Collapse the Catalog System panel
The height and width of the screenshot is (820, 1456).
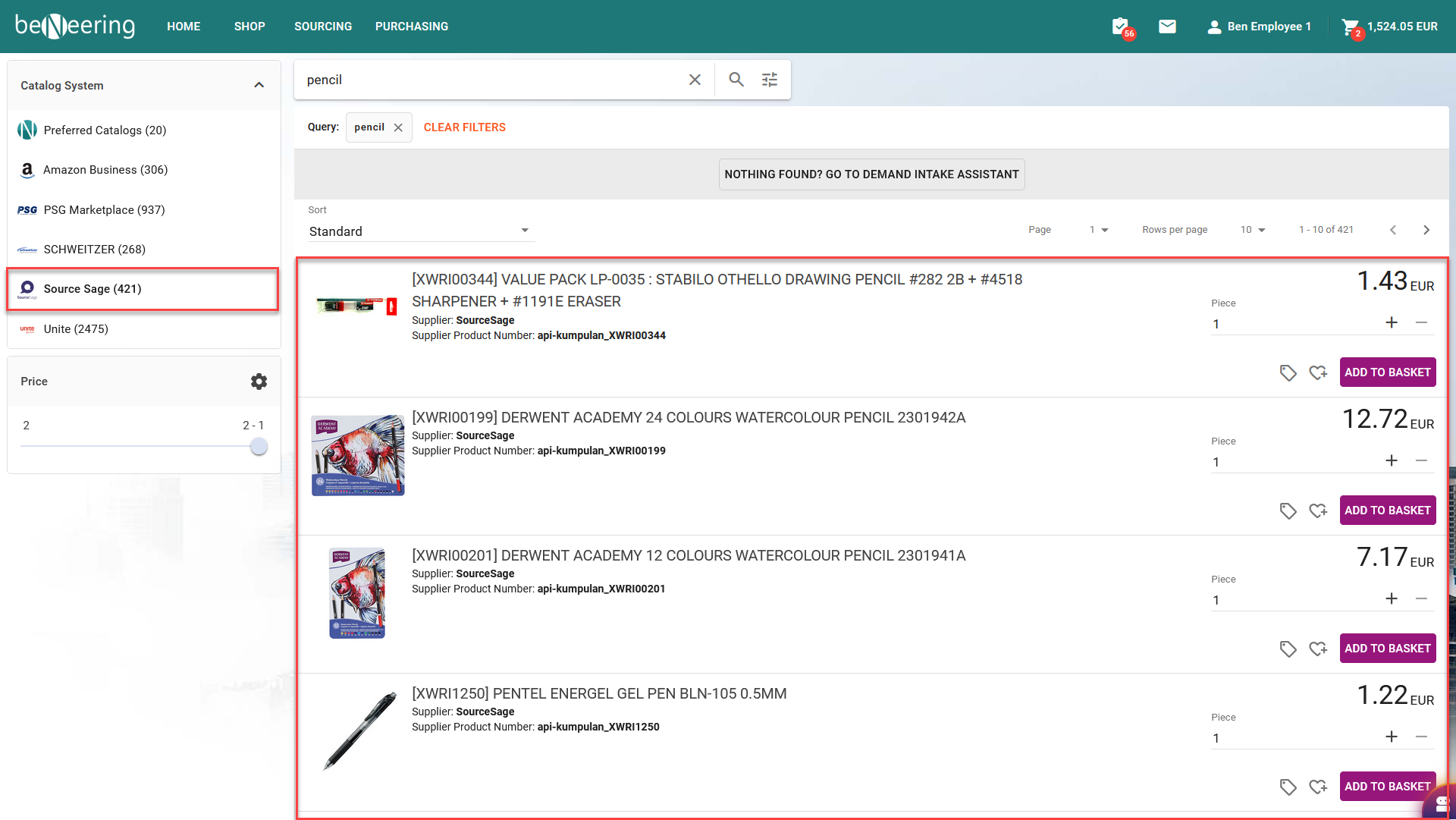click(259, 85)
